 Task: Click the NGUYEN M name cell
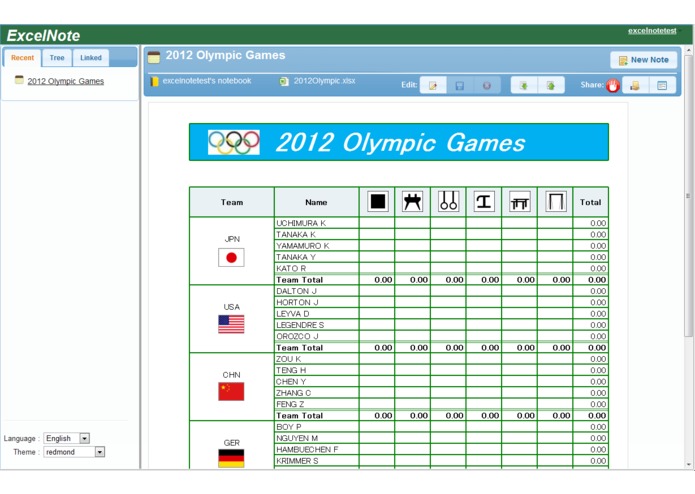point(316,438)
